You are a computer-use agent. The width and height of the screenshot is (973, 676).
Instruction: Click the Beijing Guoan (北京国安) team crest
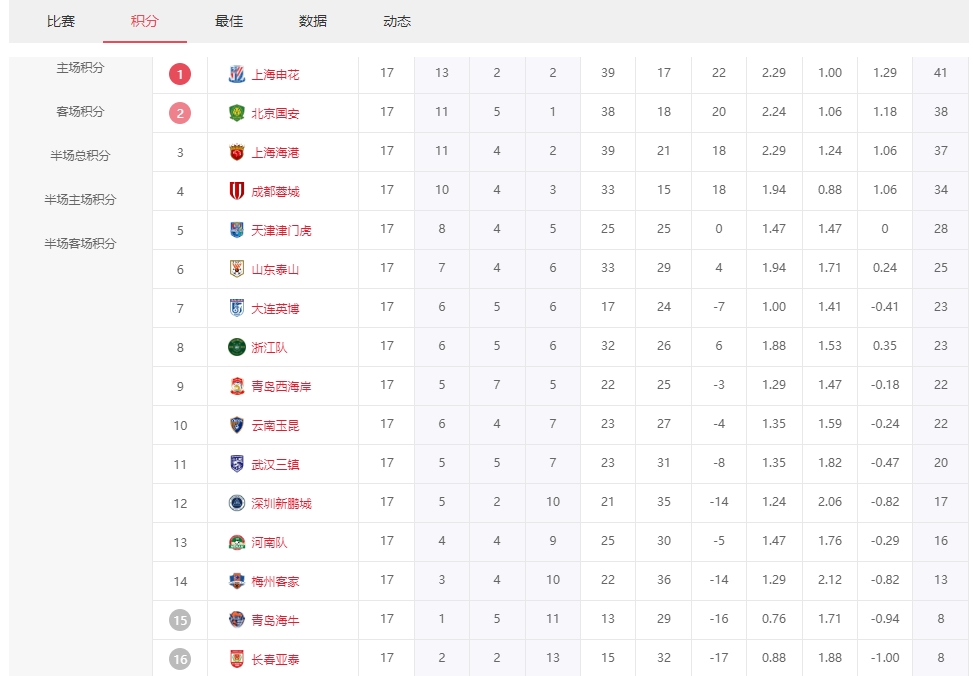236,113
